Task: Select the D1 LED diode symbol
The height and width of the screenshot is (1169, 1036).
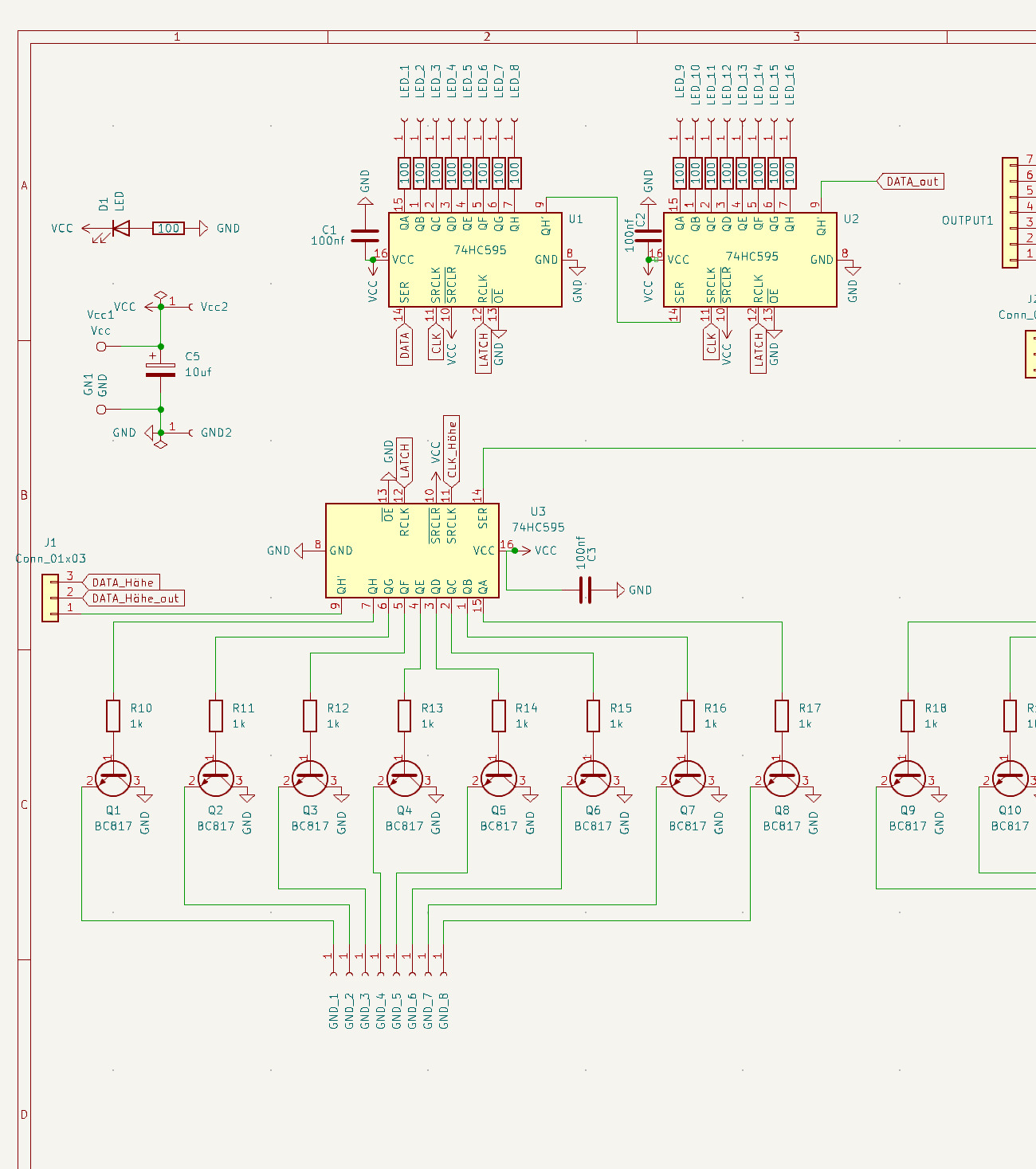Action: point(121,229)
